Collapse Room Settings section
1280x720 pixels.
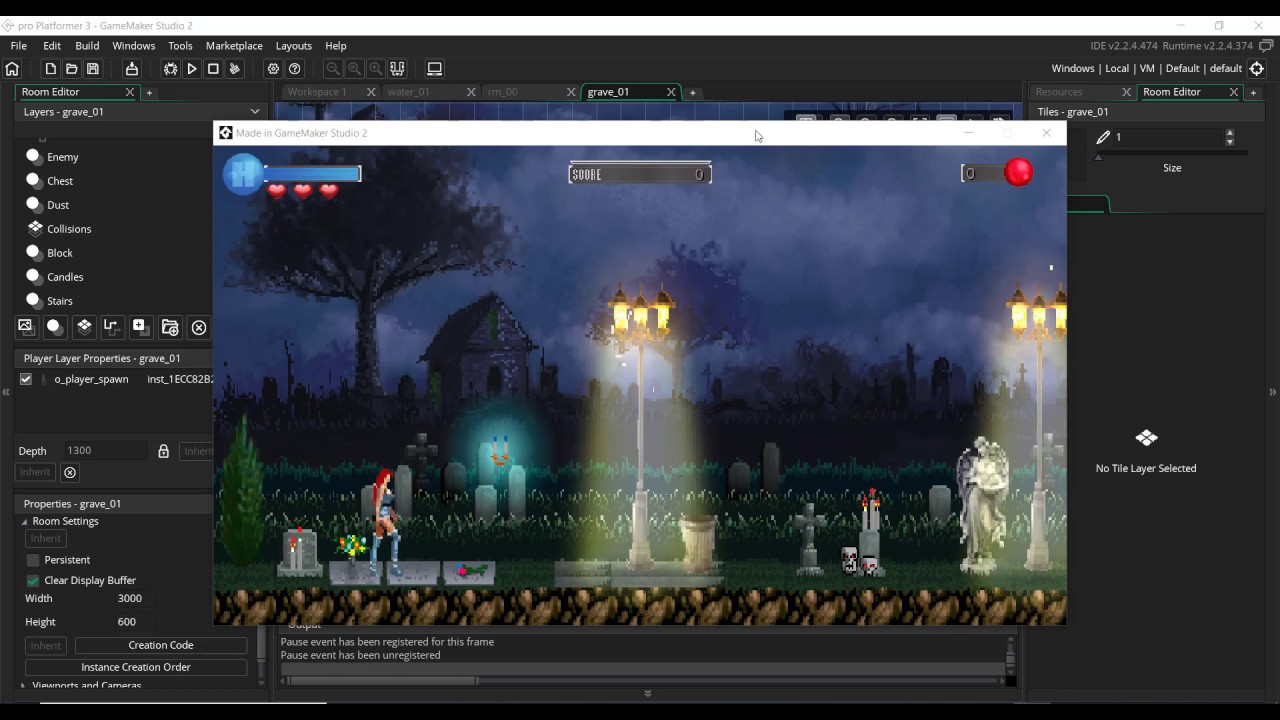click(x=25, y=522)
